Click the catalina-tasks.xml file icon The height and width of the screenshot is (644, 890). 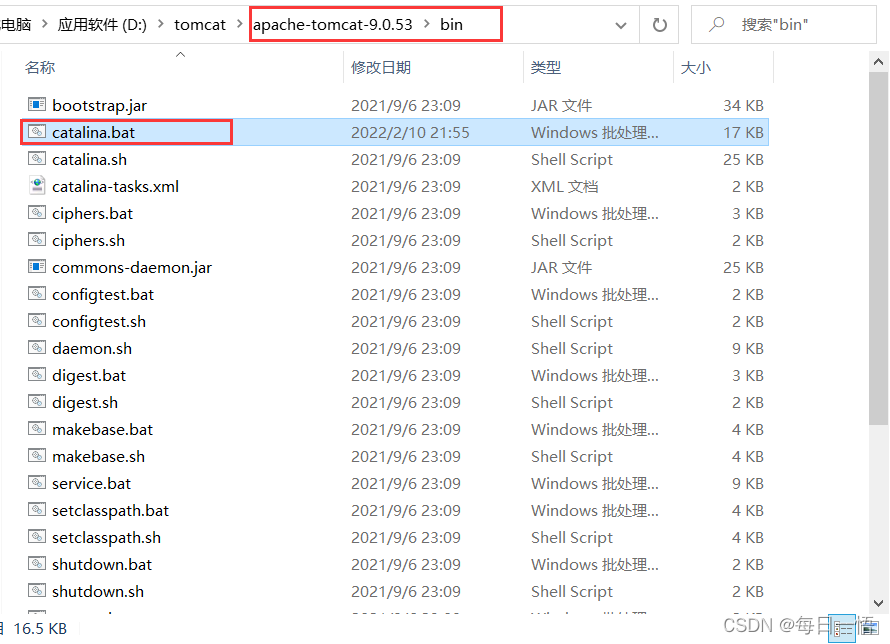(37, 186)
